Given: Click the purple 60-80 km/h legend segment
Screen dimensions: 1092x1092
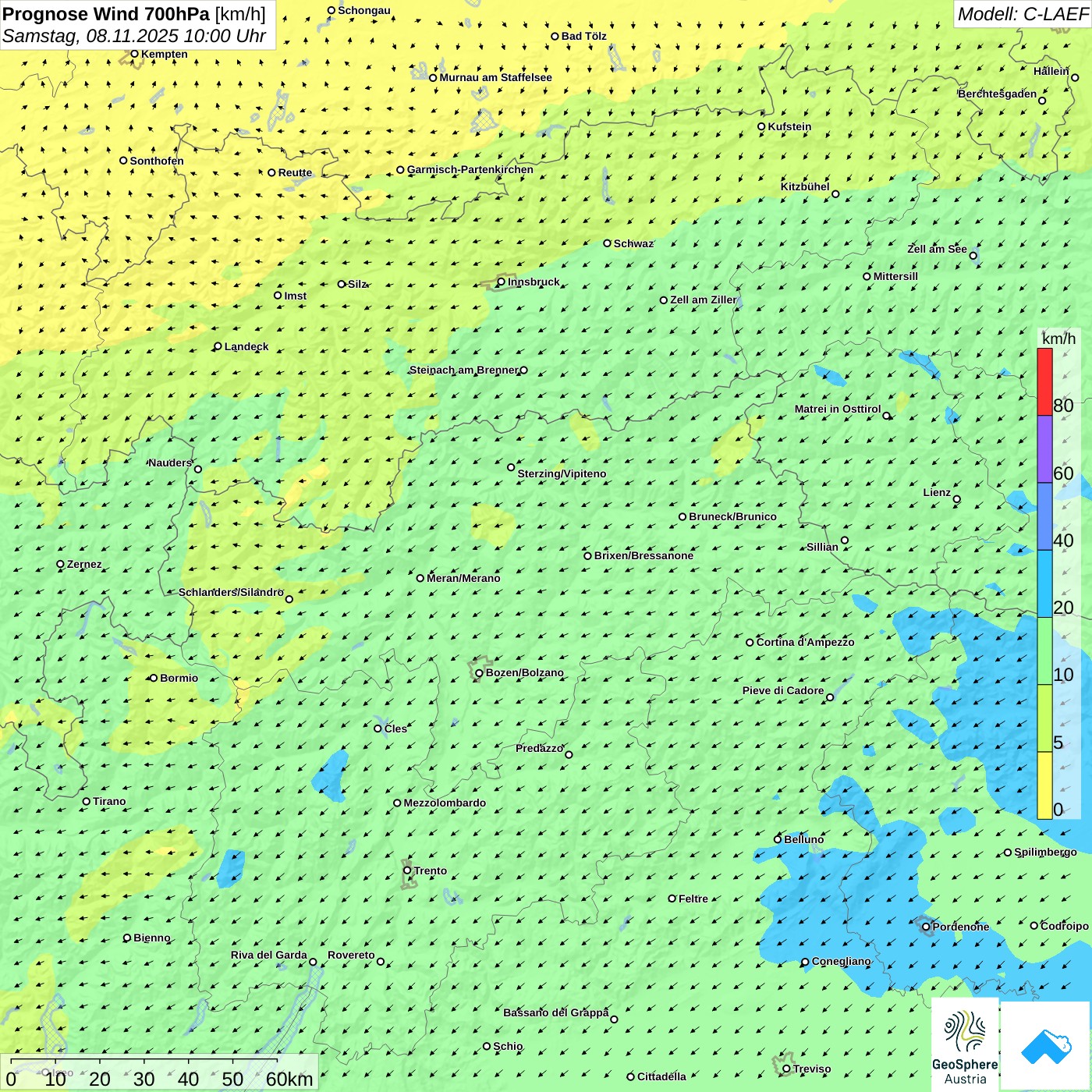Looking at the screenshot, I should (1044, 449).
